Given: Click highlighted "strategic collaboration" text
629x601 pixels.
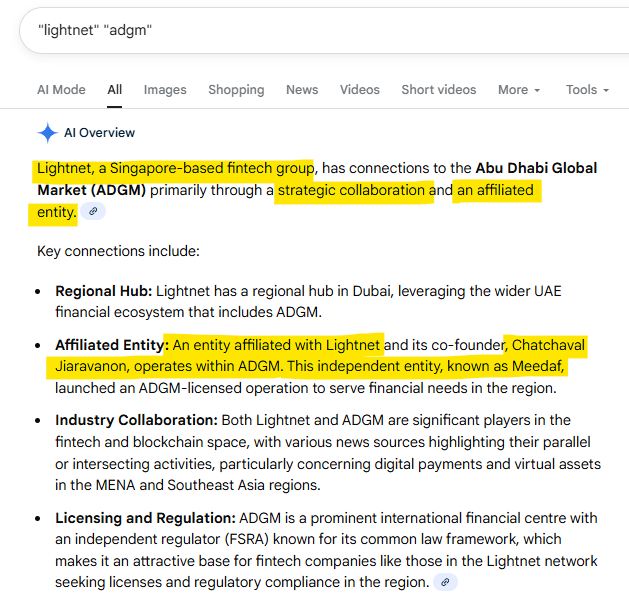Looking at the screenshot, I should pos(351,190).
